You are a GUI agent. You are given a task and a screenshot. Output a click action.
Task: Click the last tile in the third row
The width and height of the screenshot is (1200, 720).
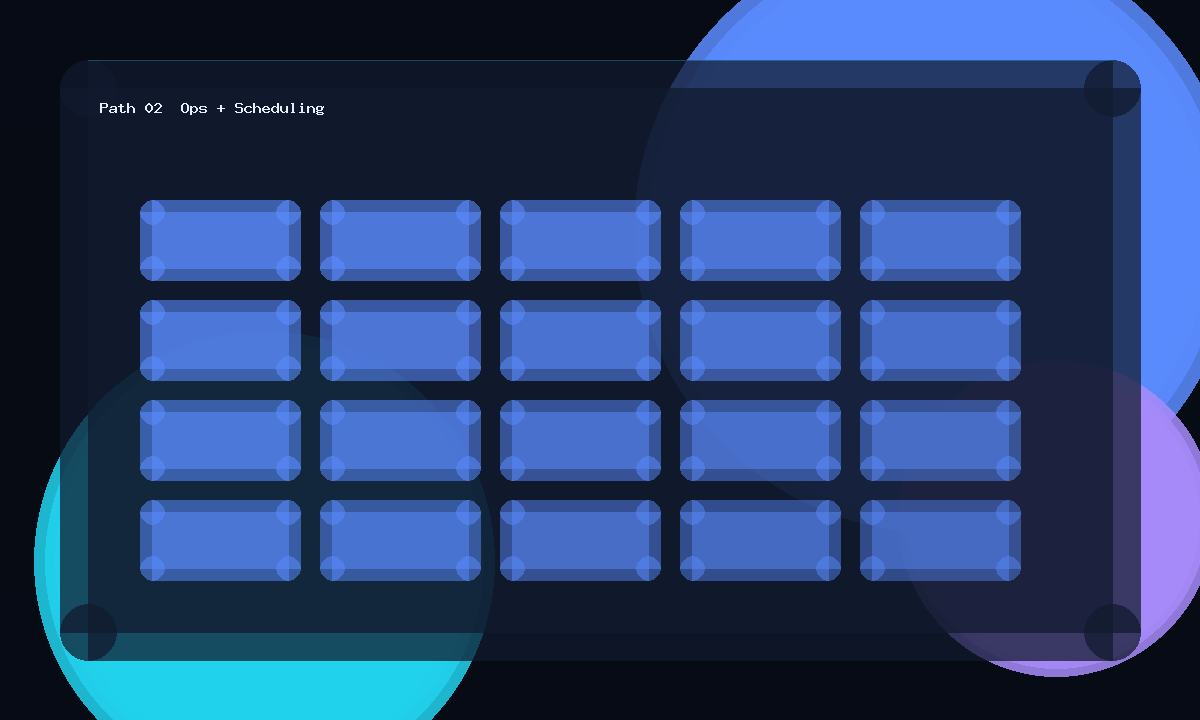[x=940, y=440]
